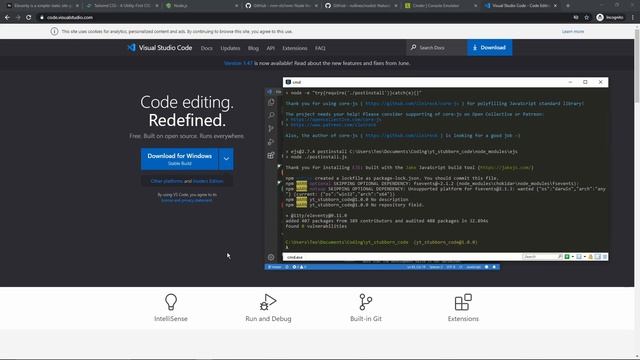Close the Visual Studio Code tab

coord(555,6)
